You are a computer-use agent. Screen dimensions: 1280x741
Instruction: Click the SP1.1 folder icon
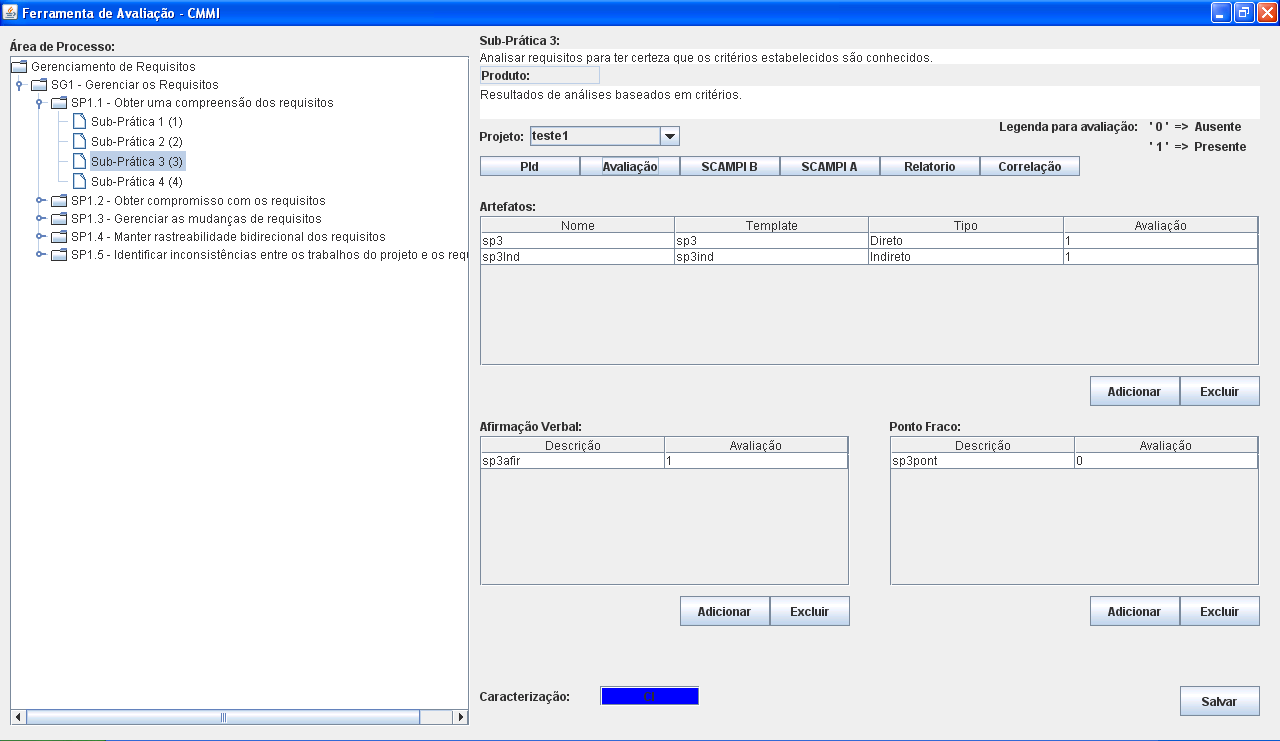[59, 103]
